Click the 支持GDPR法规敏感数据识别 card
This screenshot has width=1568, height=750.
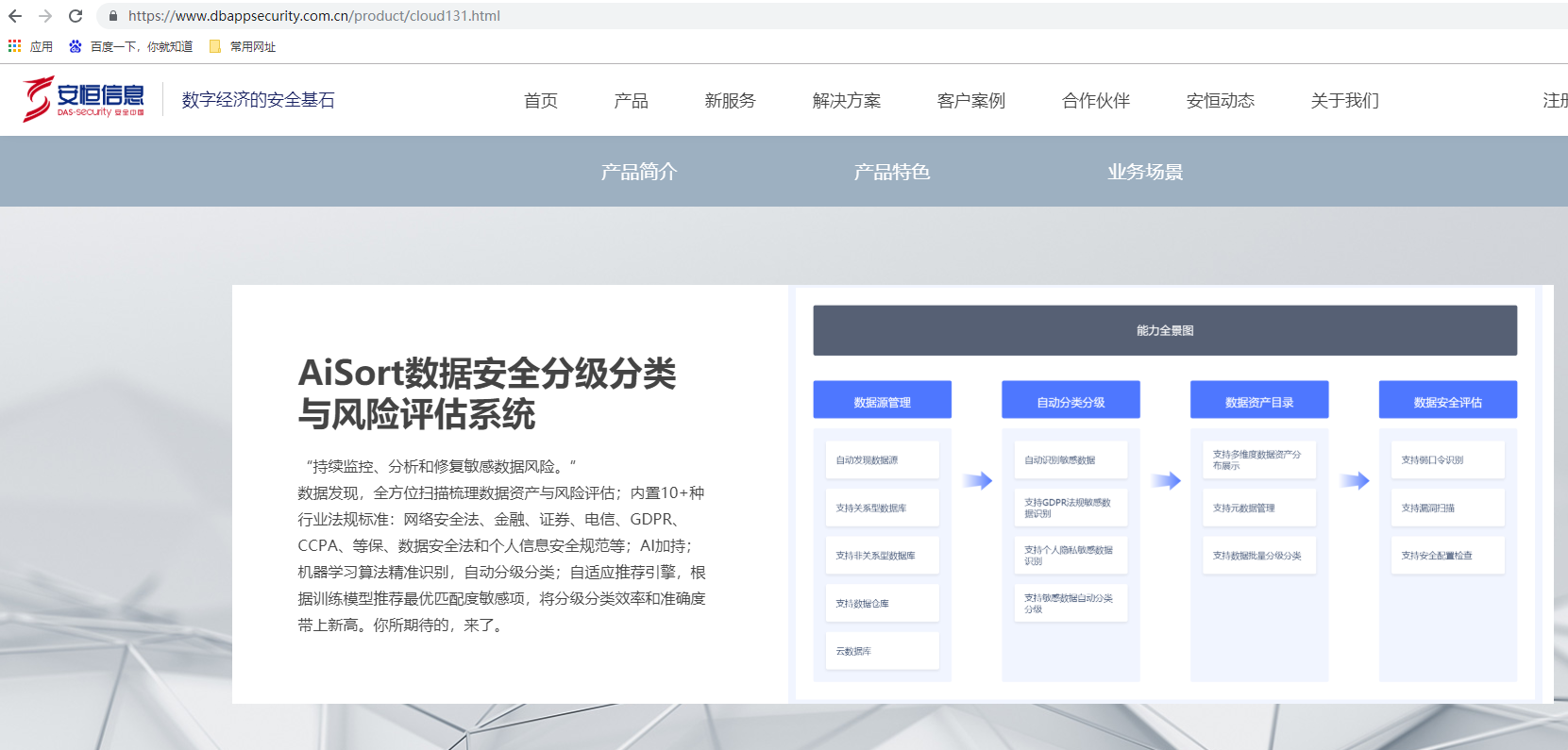(x=1071, y=508)
